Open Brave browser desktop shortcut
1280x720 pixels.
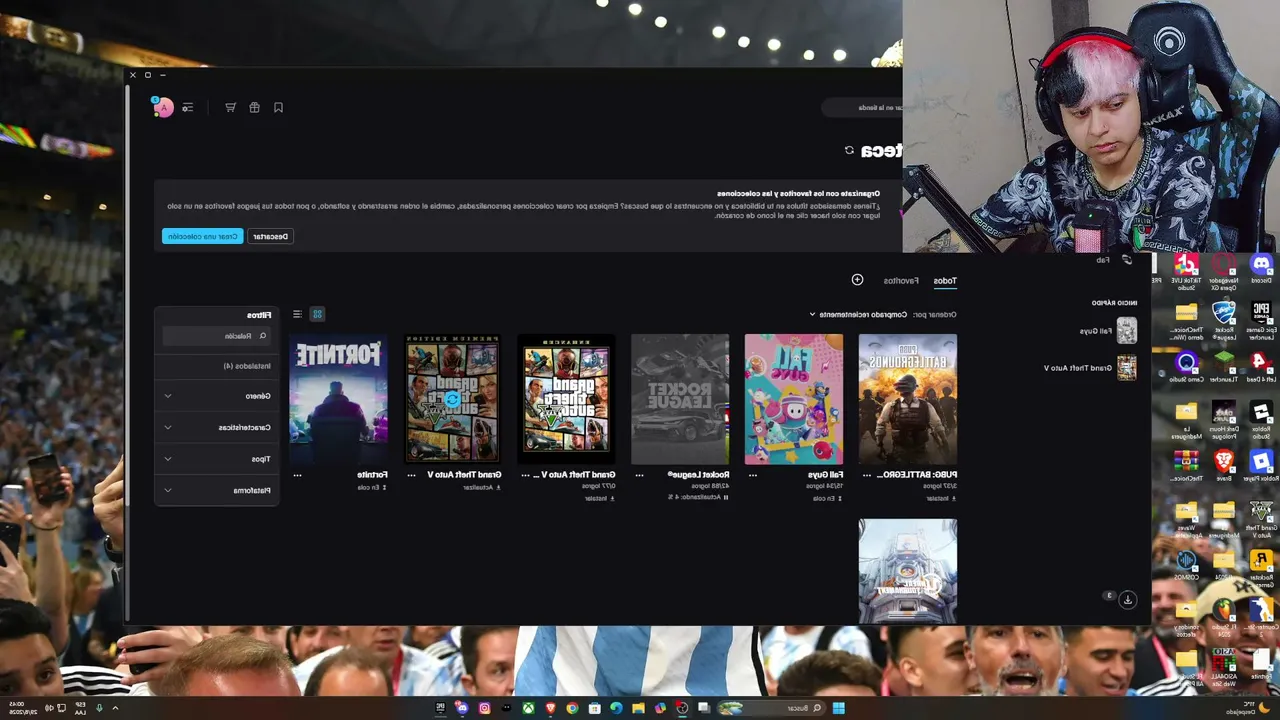[x=1224, y=465]
